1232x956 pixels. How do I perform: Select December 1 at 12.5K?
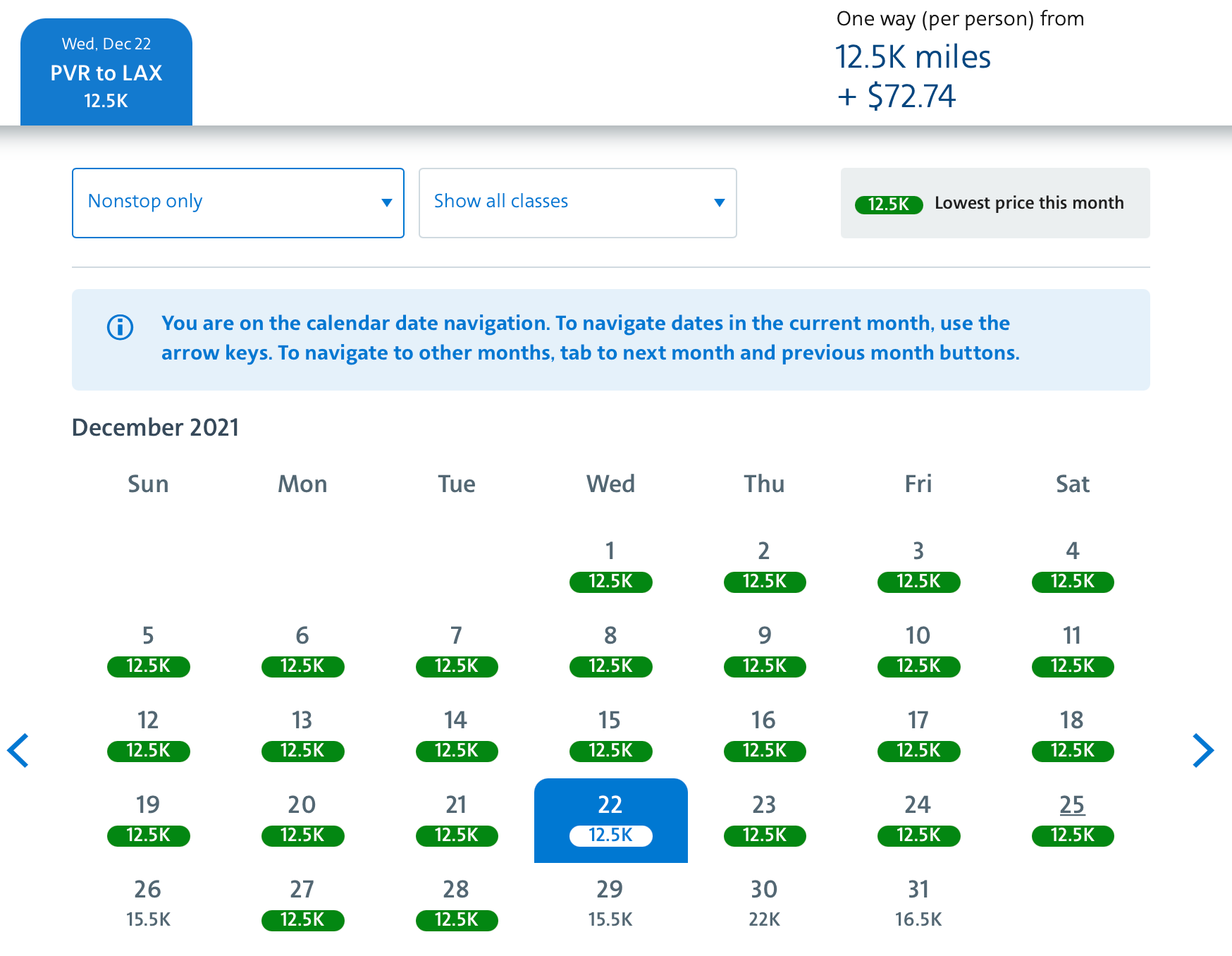(610, 565)
